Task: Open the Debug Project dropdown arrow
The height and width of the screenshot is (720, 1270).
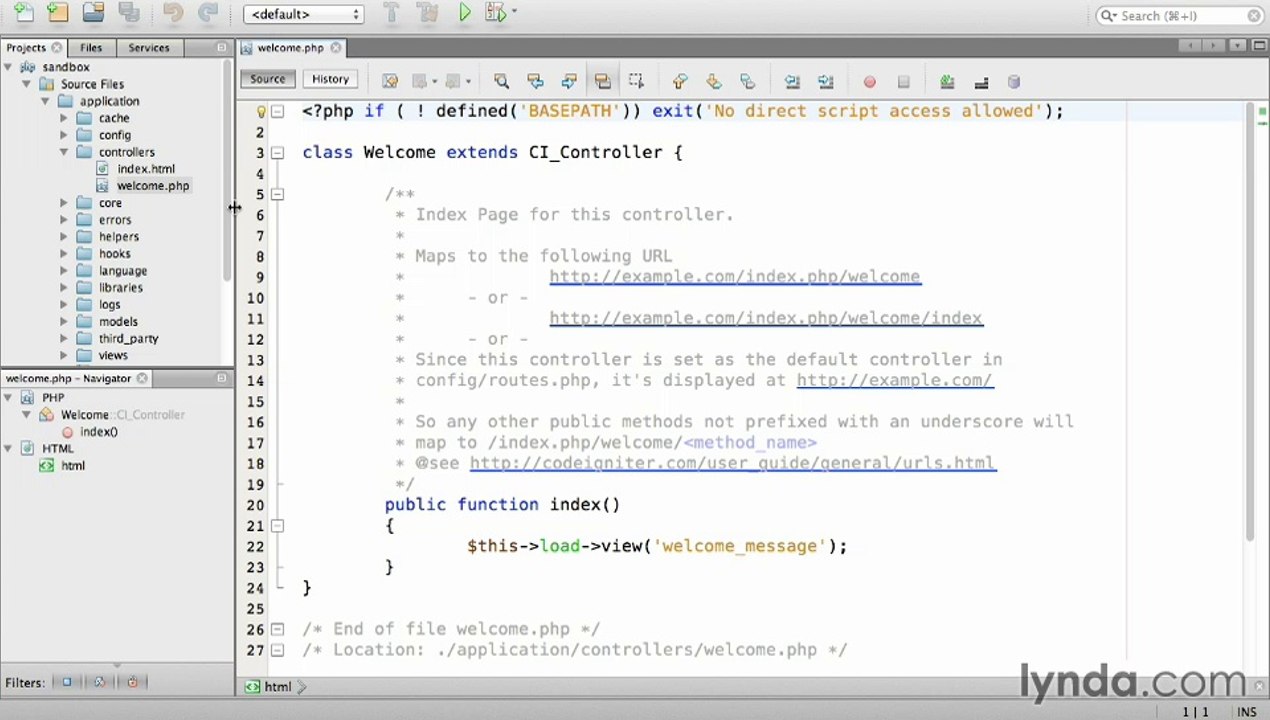Action: pos(514,13)
